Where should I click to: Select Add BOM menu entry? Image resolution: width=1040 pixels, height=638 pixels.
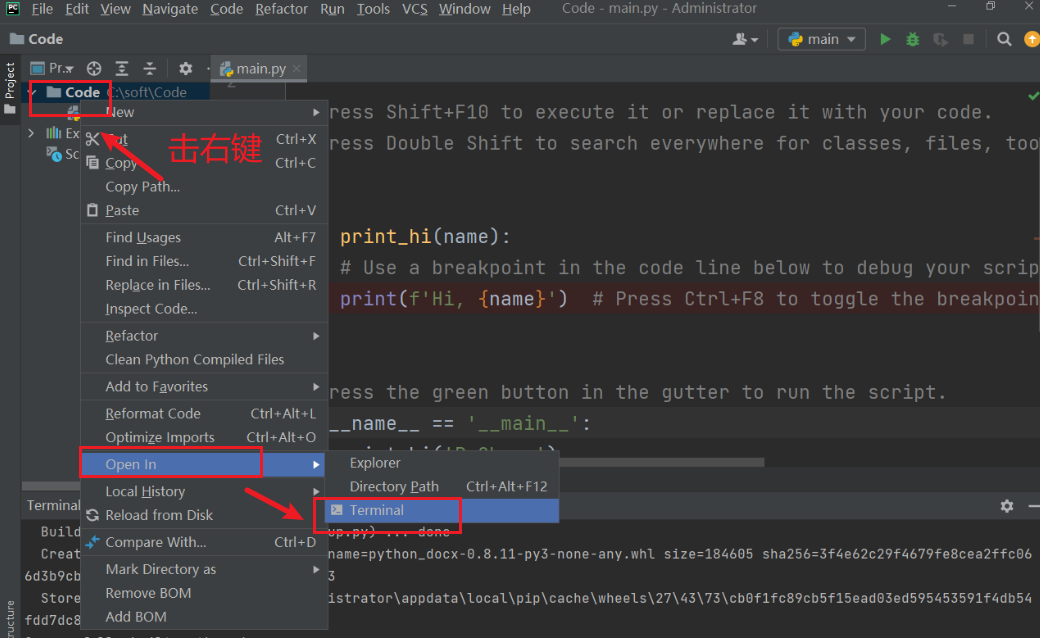(204, 617)
